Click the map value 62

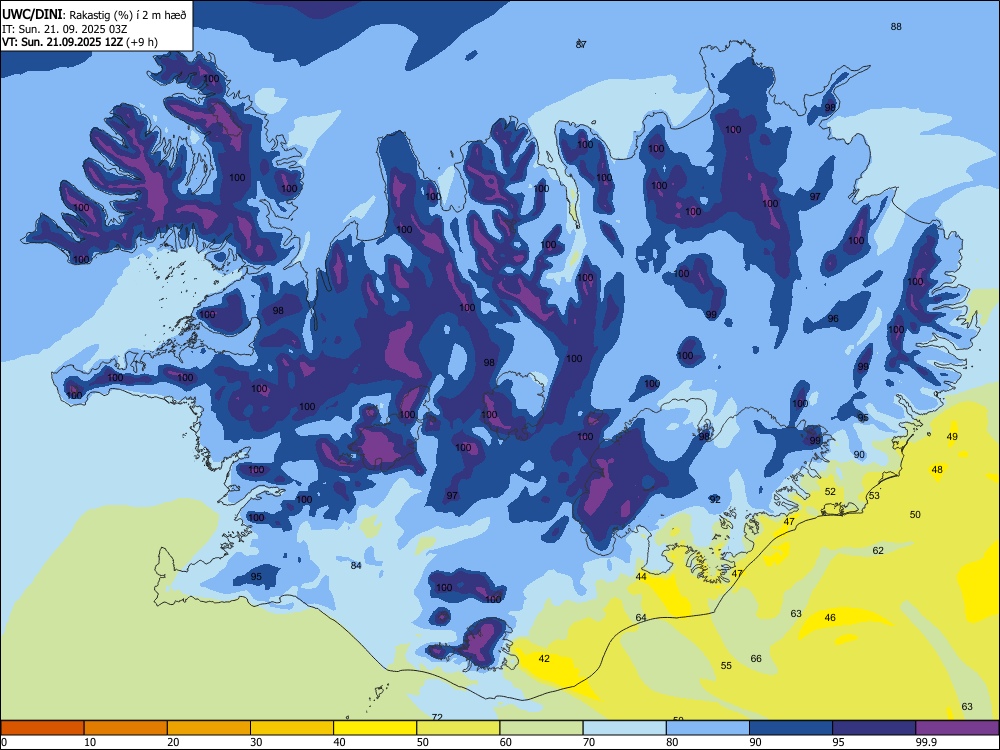coord(878,550)
